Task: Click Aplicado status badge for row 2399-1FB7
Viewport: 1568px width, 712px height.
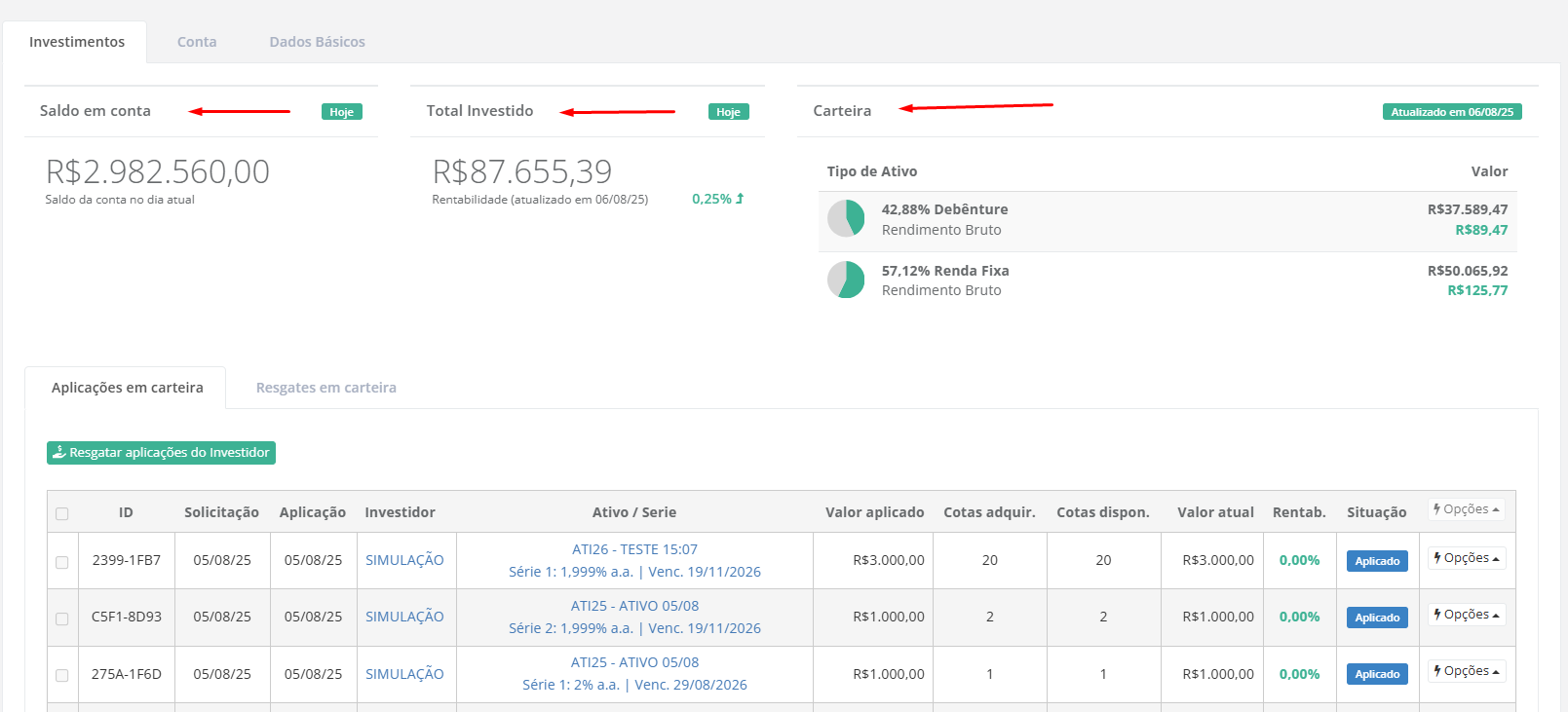Action: (x=1376, y=561)
